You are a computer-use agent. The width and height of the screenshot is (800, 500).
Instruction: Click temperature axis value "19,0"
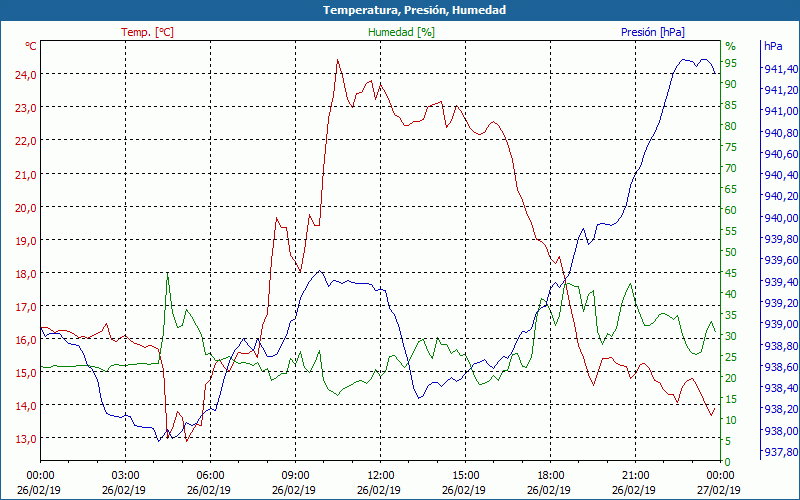point(26,240)
